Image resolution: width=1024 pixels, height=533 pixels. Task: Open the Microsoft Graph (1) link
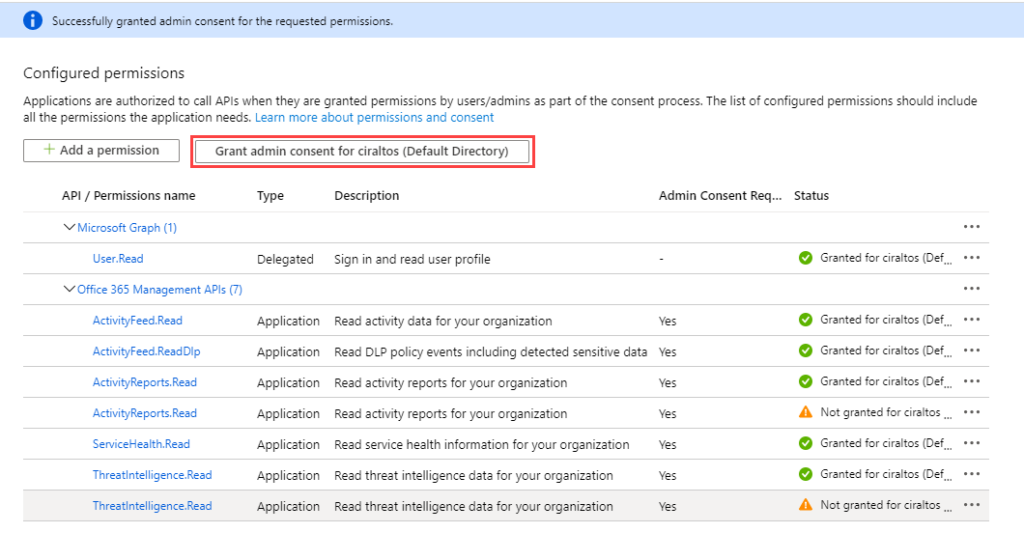click(x=127, y=227)
